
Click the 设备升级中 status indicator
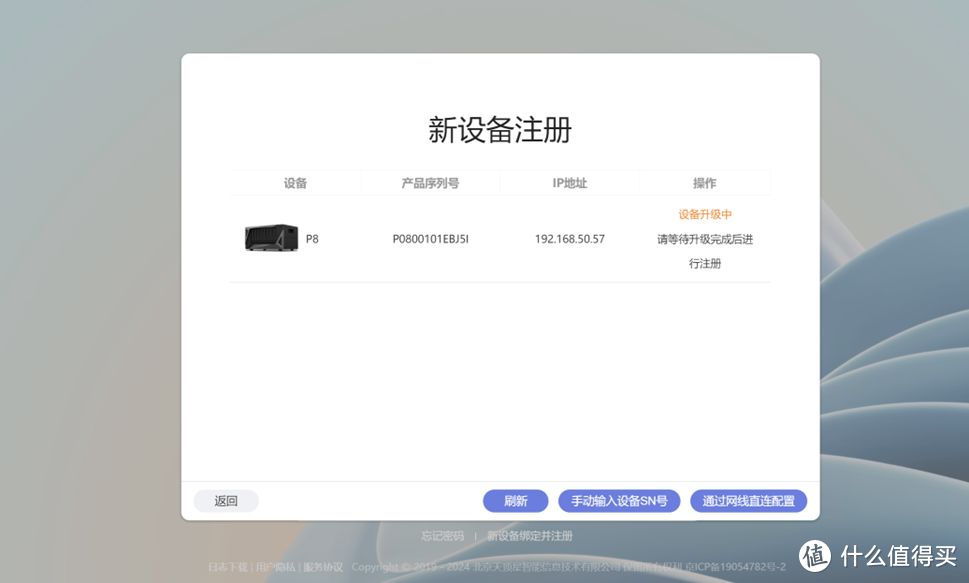click(704, 214)
